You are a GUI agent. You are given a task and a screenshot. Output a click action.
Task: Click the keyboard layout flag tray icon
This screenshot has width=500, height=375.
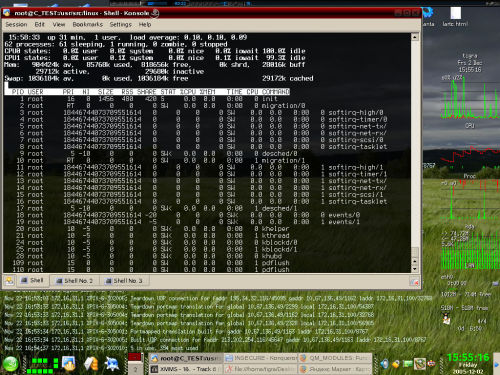(x=431, y=364)
